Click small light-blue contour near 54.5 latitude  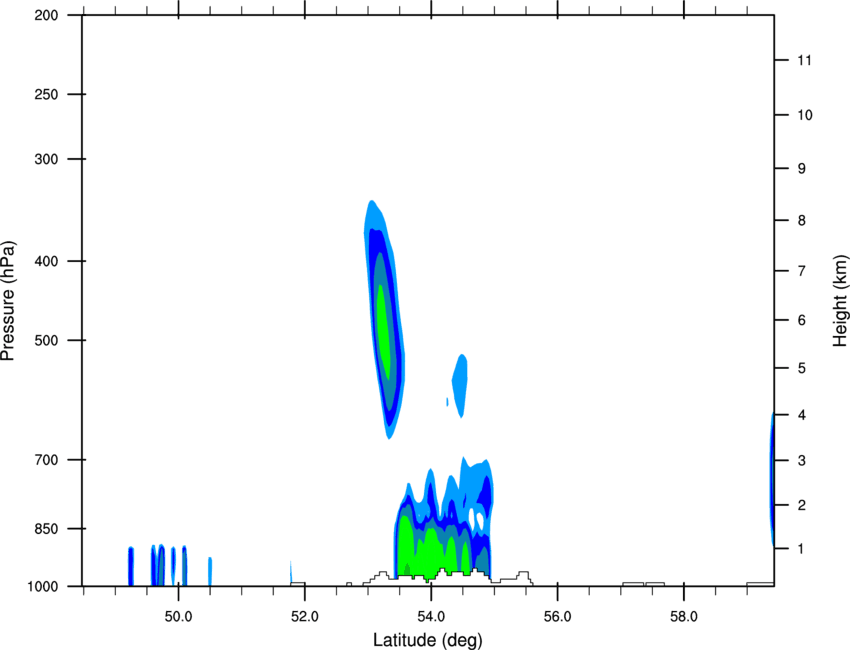[460, 385]
